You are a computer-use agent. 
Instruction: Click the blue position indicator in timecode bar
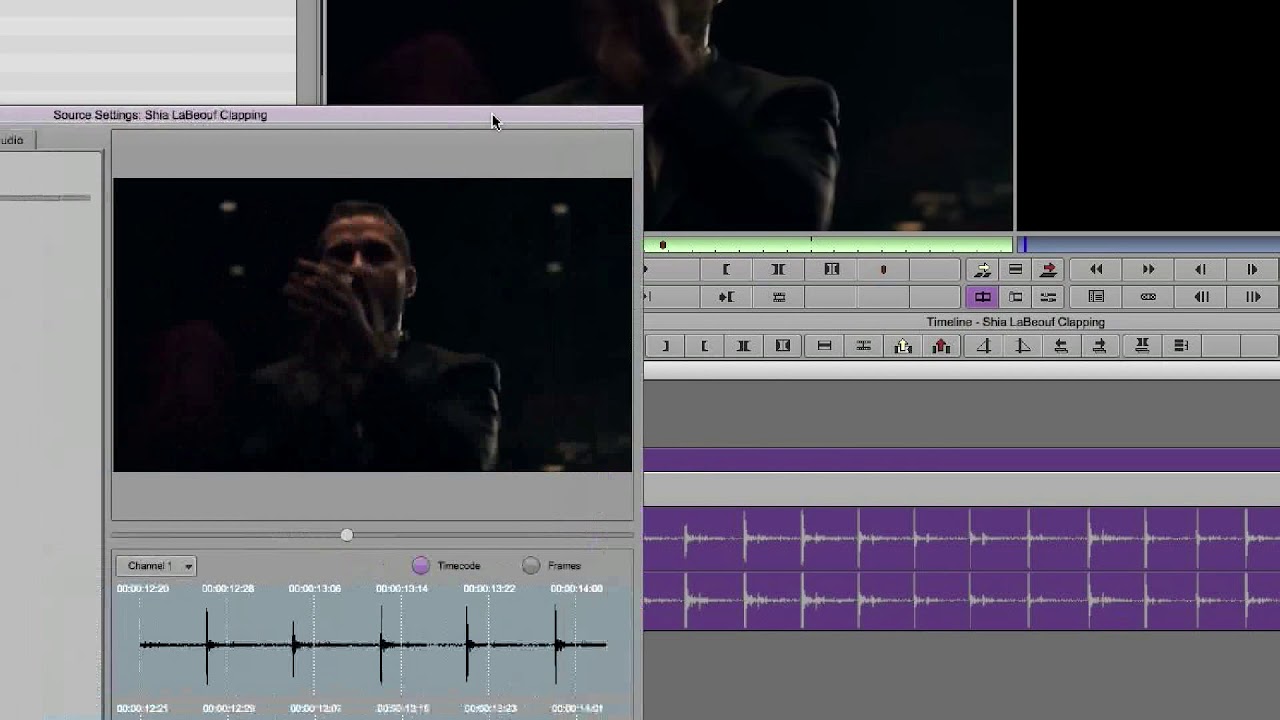[1024, 245]
